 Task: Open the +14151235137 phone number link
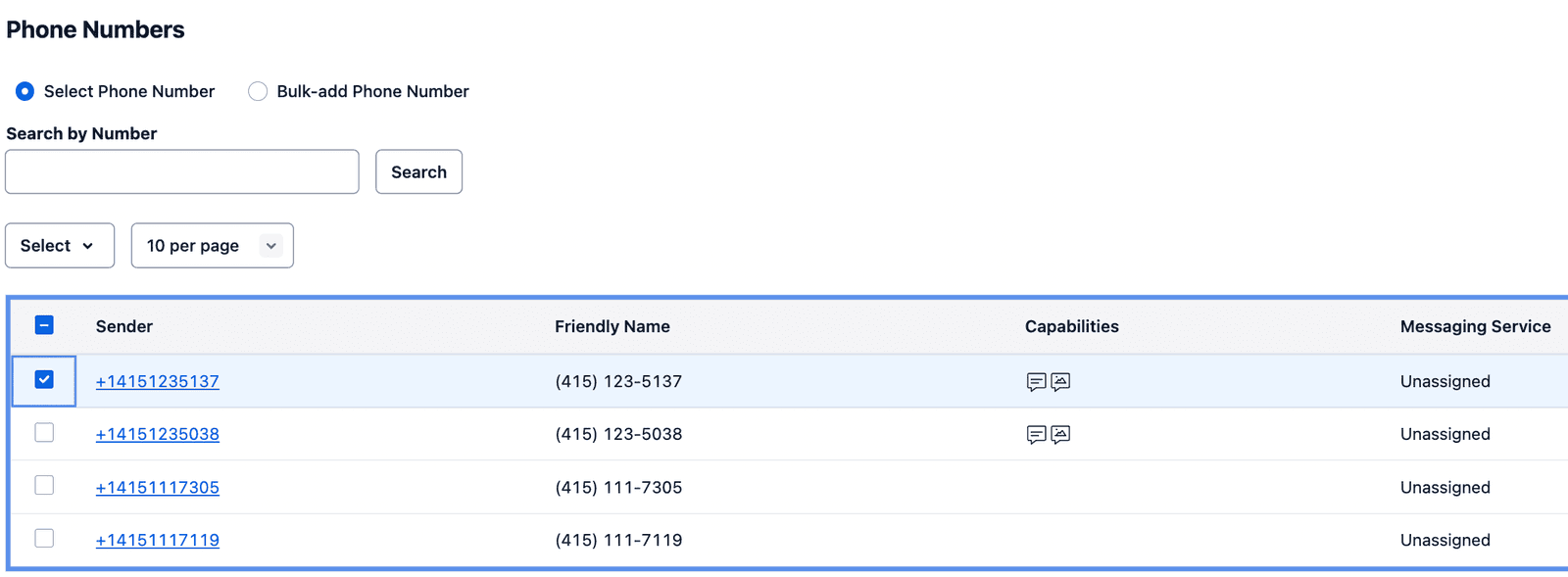[x=158, y=381]
